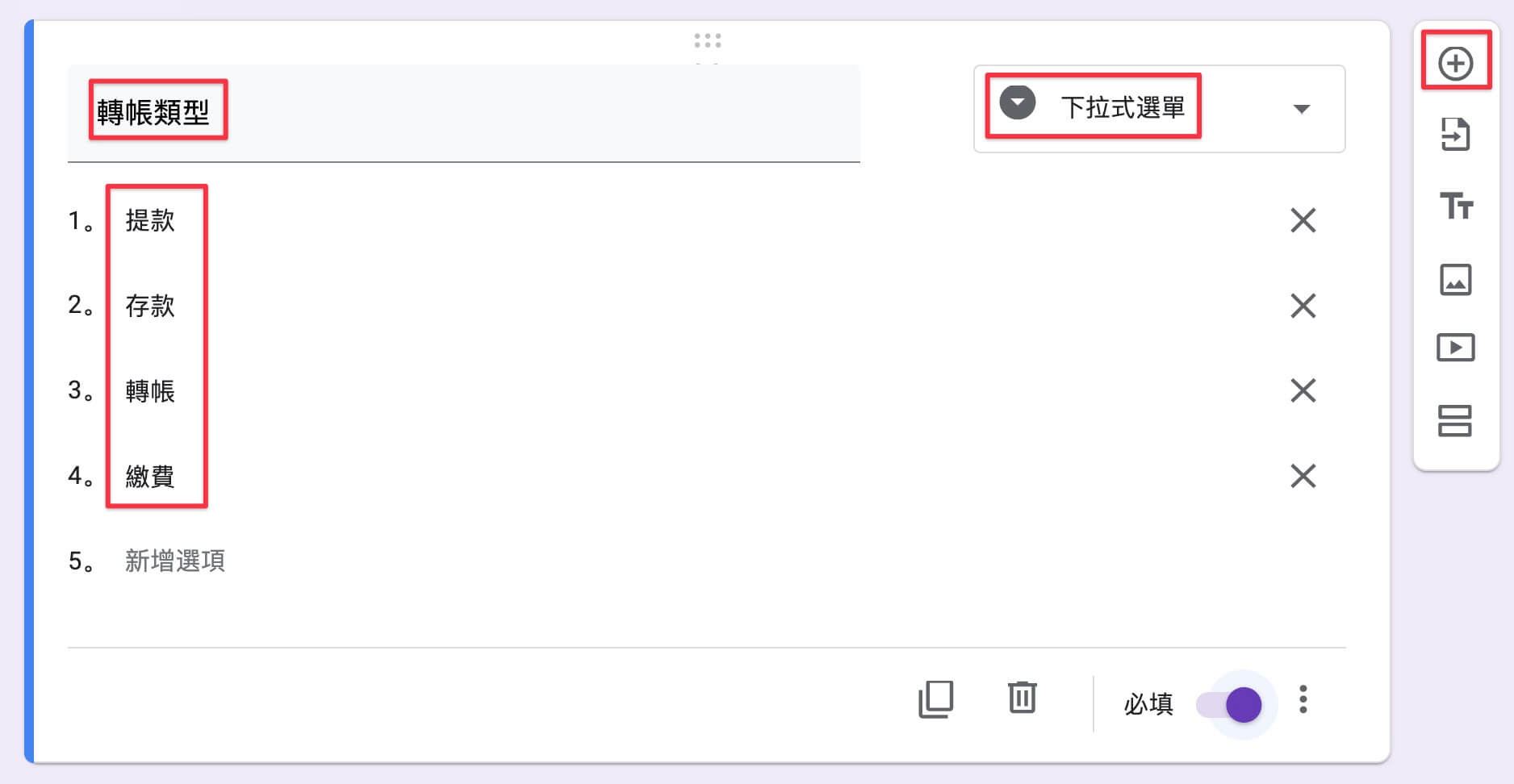Delete the question with trash icon
This screenshot has width=1514, height=784.
(1022, 697)
